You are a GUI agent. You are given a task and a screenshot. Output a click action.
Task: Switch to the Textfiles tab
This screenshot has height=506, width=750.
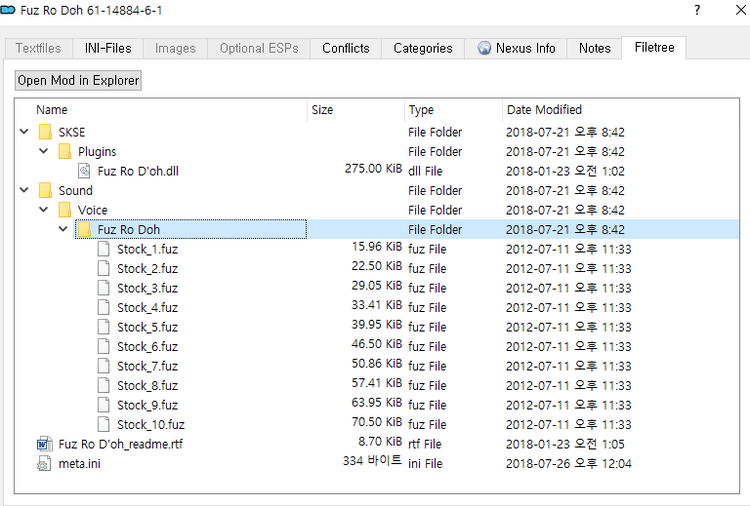coord(38,48)
